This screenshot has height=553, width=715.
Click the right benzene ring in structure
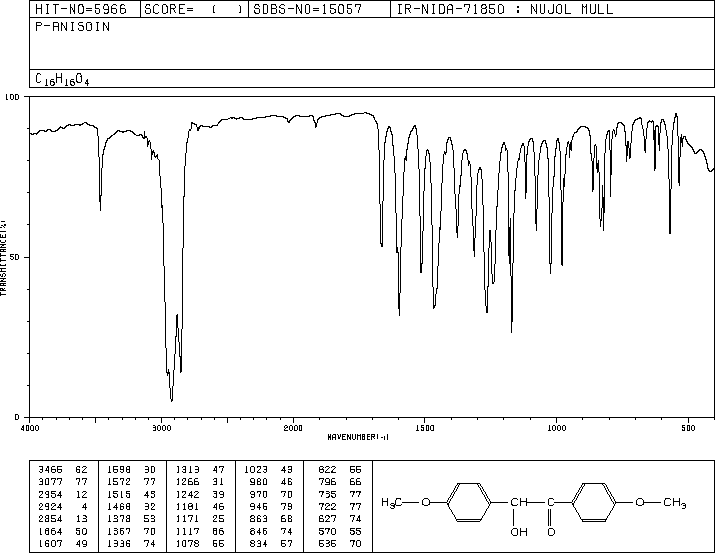click(594, 502)
